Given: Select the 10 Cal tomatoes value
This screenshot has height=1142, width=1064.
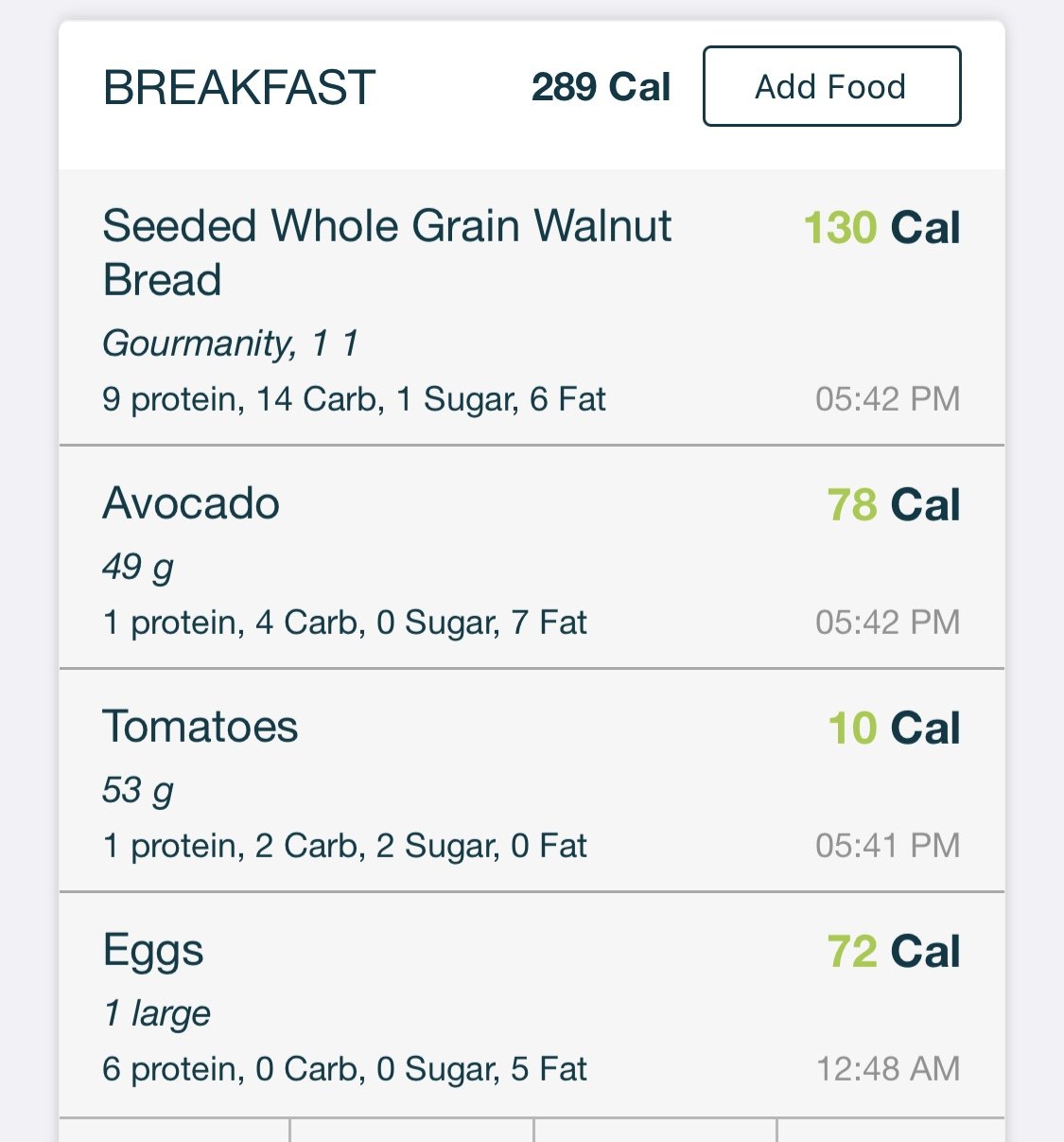Looking at the screenshot, I should (x=894, y=728).
